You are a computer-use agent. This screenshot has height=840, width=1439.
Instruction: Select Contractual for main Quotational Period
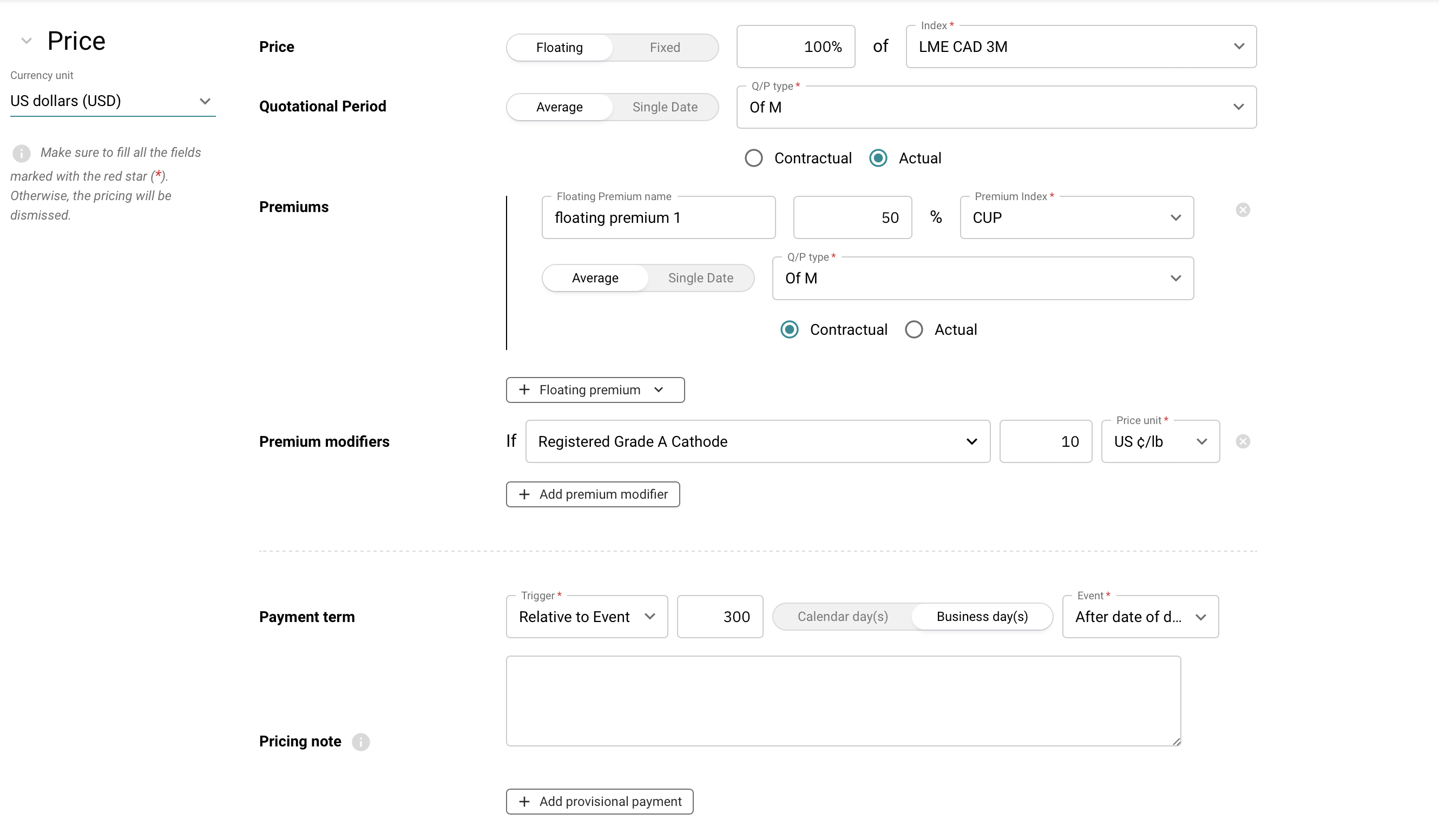pos(753,158)
